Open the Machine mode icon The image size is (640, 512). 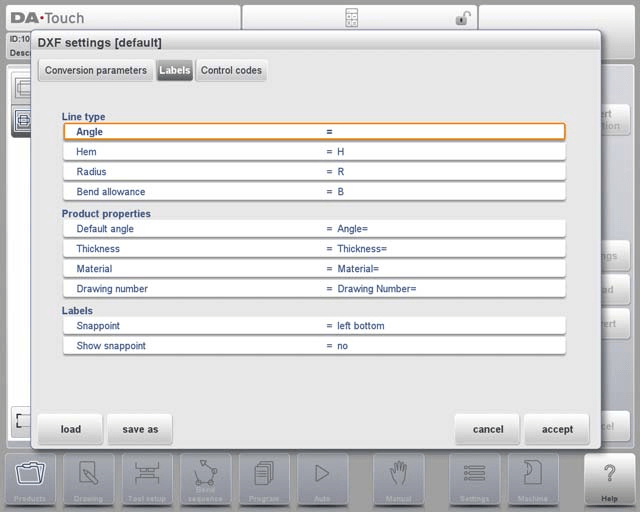(x=533, y=480)
